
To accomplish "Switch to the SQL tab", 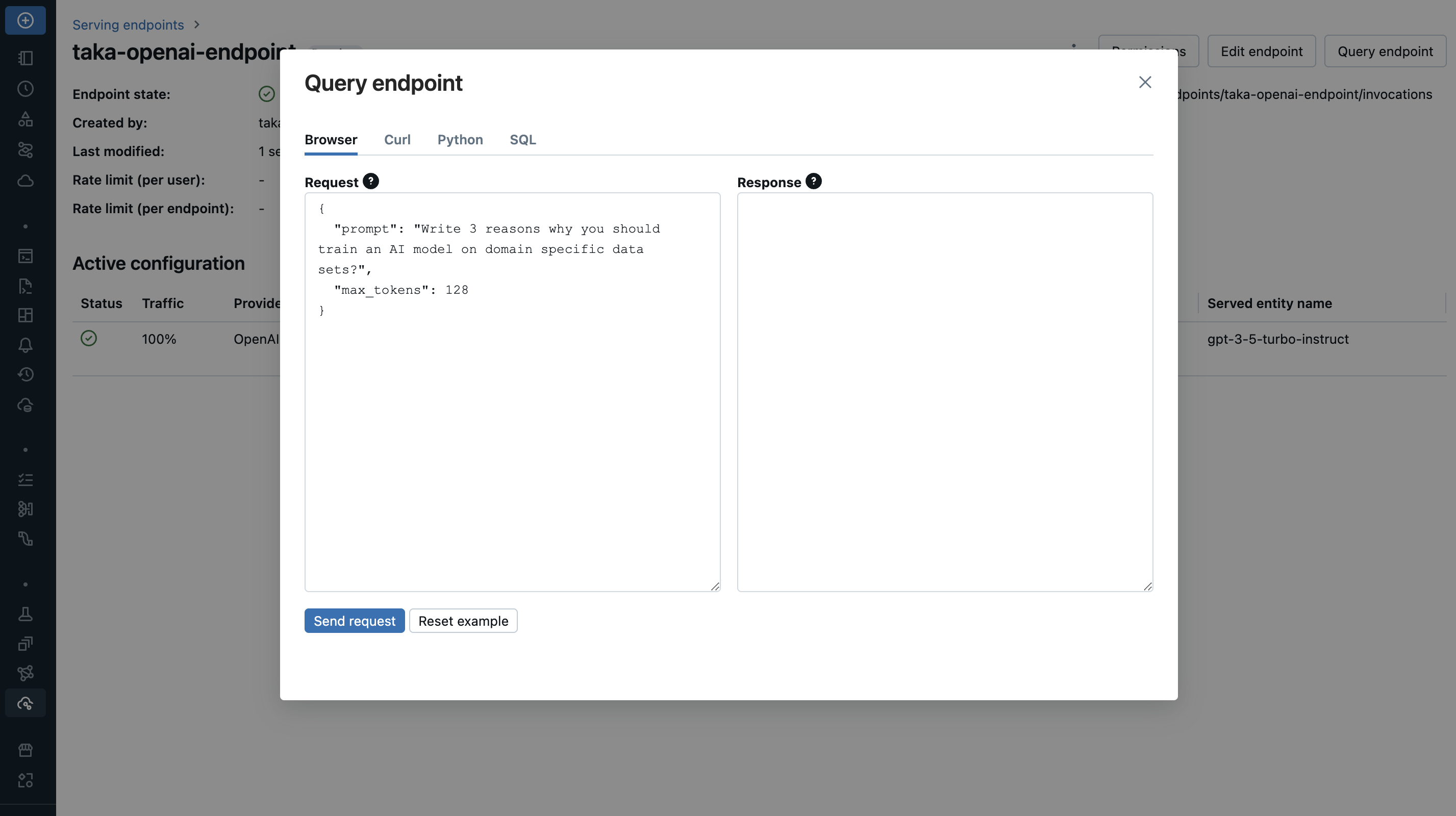I will click(x=522, y=140).
